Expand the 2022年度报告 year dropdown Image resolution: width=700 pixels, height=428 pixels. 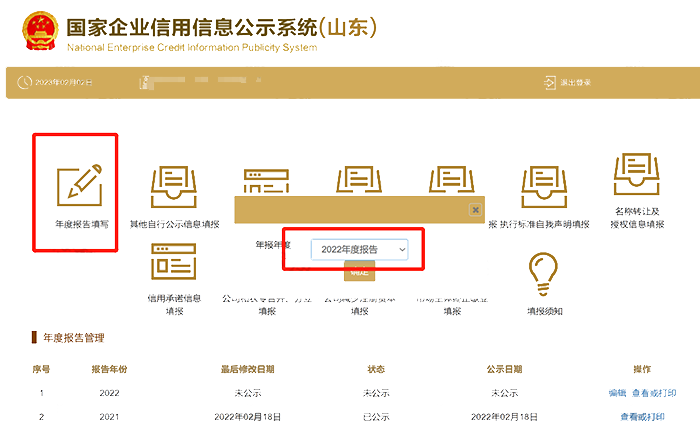[359, 249]
